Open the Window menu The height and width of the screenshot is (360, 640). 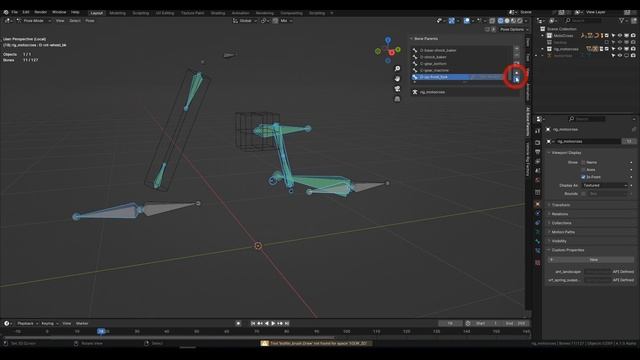click(x=59, y=12)
